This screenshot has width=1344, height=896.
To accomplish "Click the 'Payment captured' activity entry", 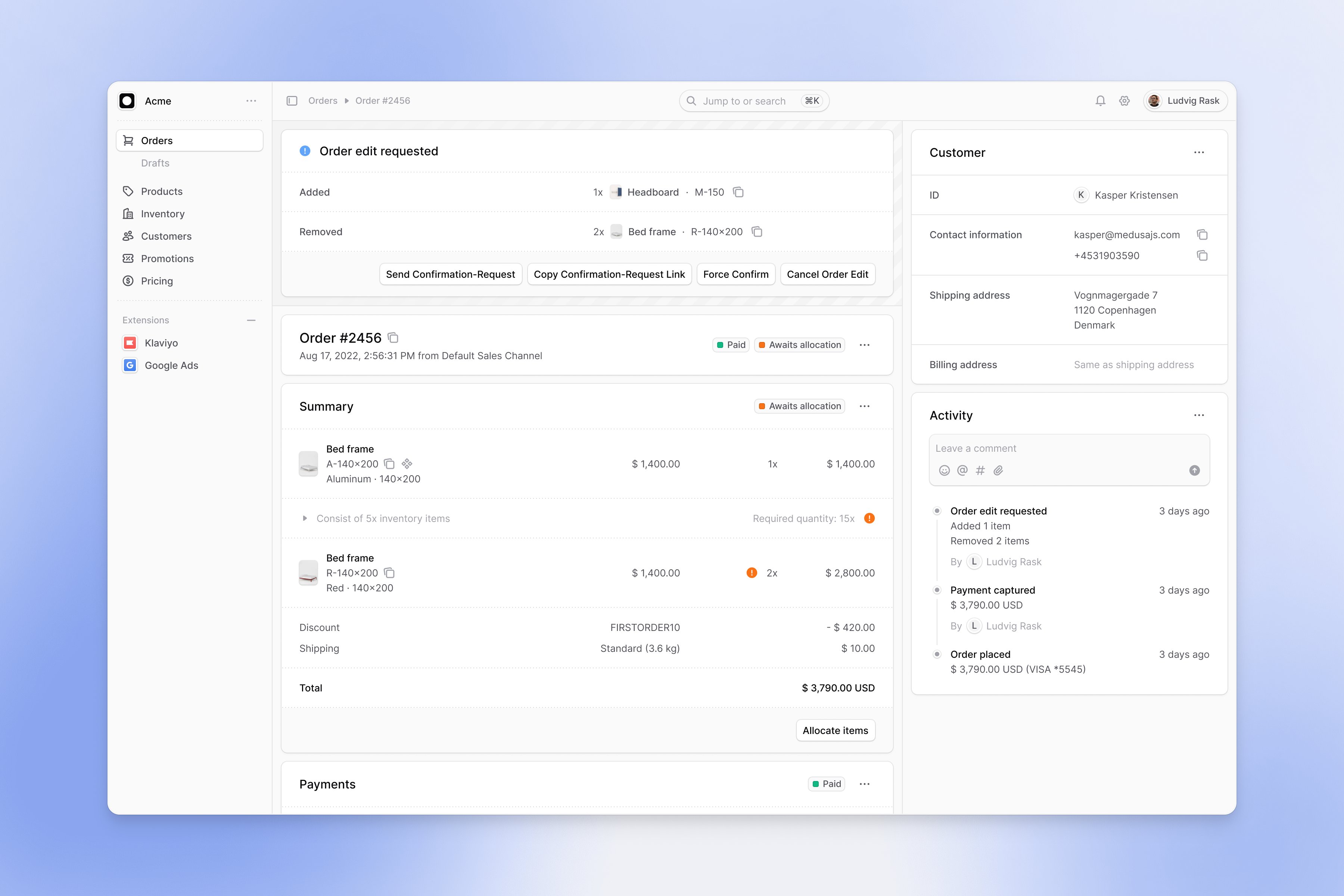I will [x=993, y=590].
